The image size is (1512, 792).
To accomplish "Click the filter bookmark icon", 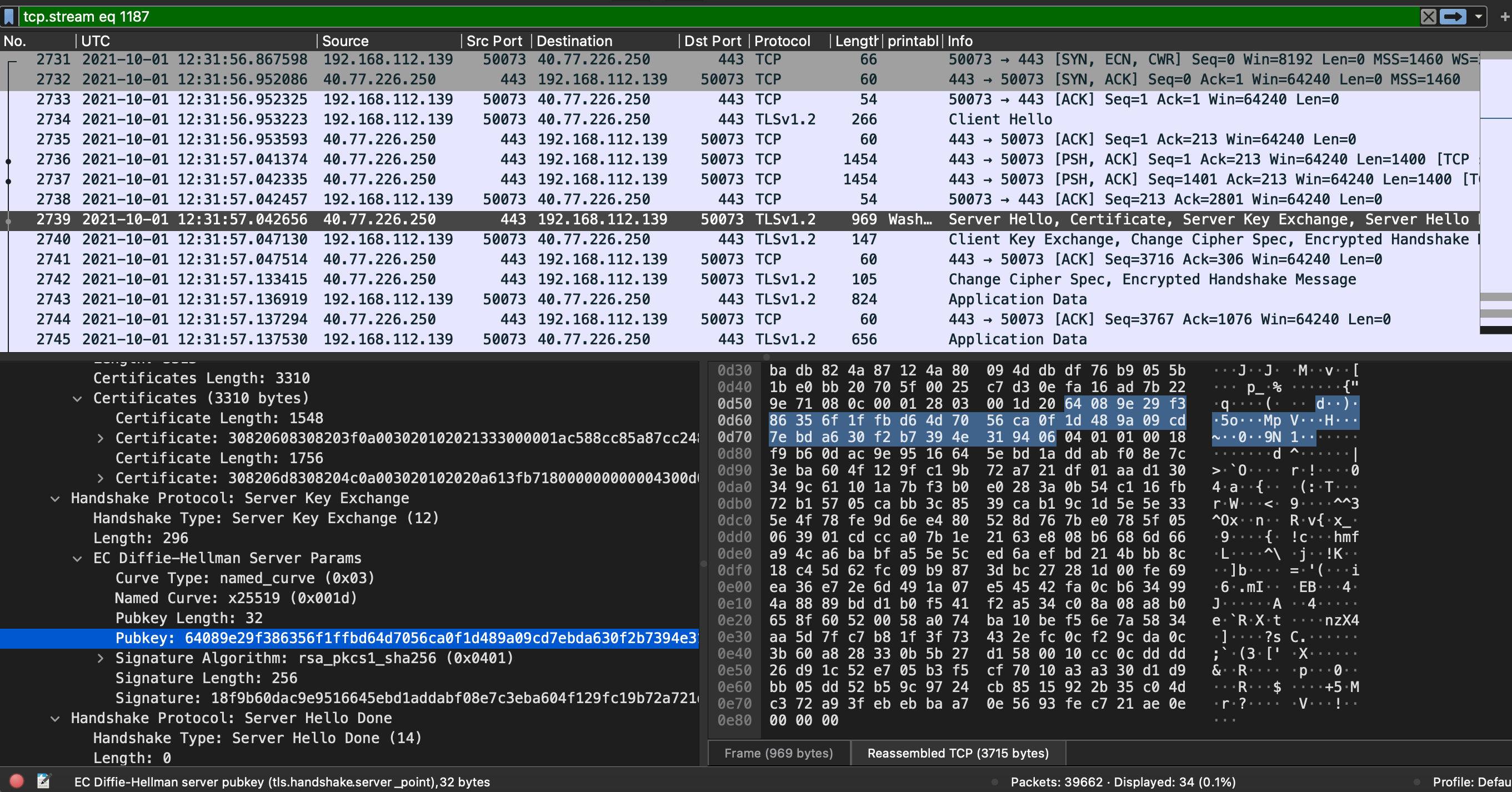I will pos(9,17).
